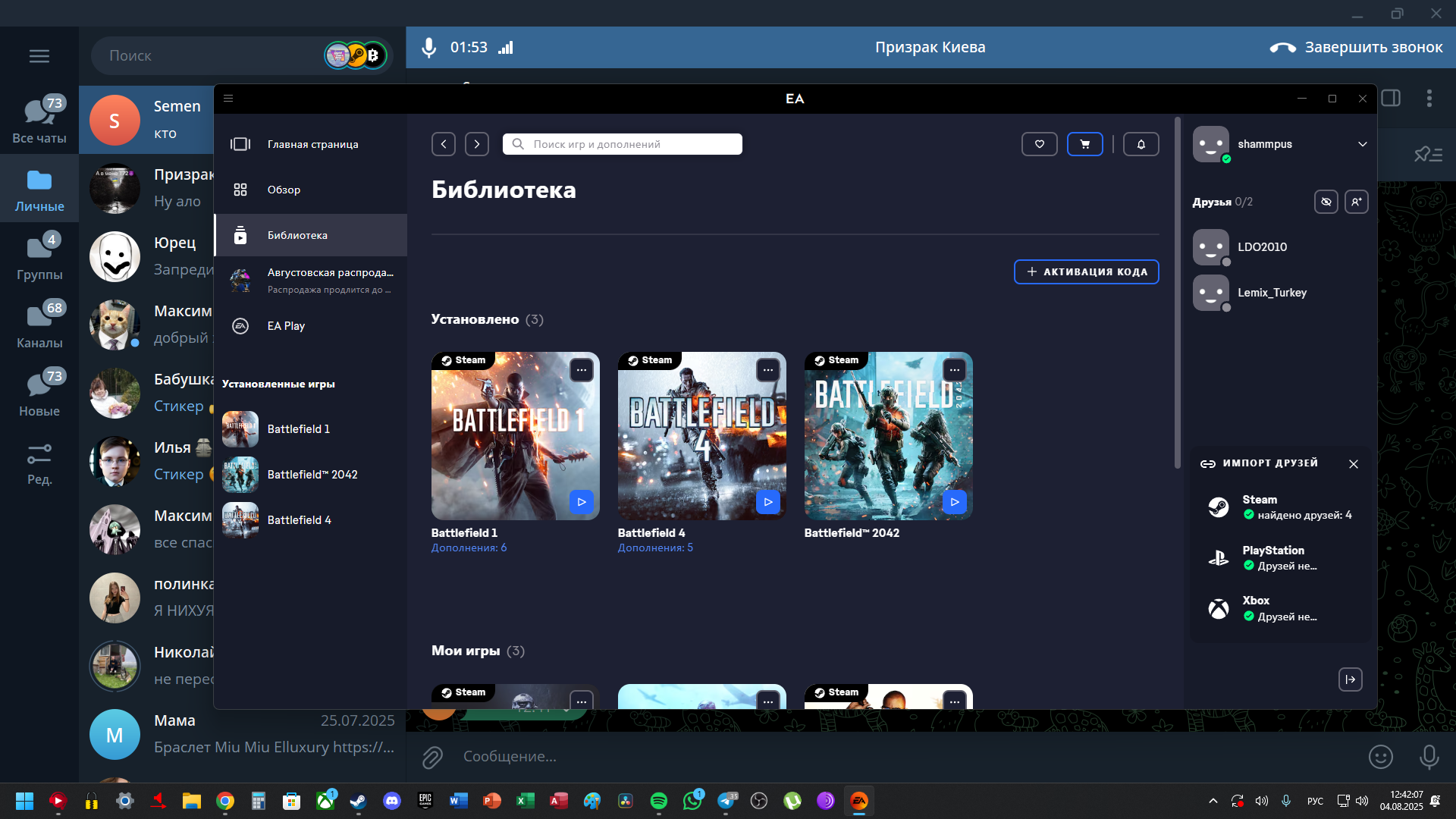
Task: Open options menu on Battlefield 4 card
Action: [x=768, y=370]
